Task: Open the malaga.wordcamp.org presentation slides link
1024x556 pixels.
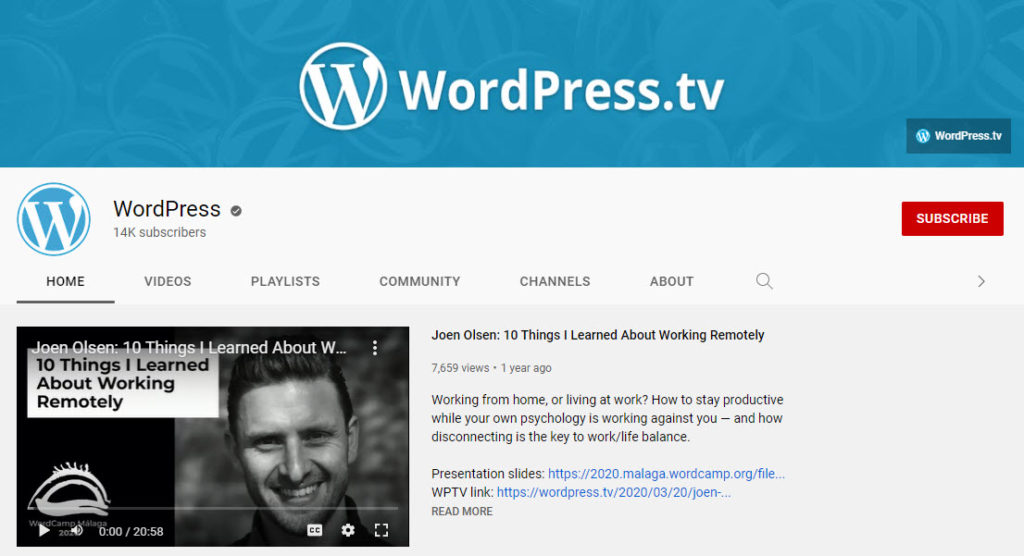Action: [x=666, y=474]
